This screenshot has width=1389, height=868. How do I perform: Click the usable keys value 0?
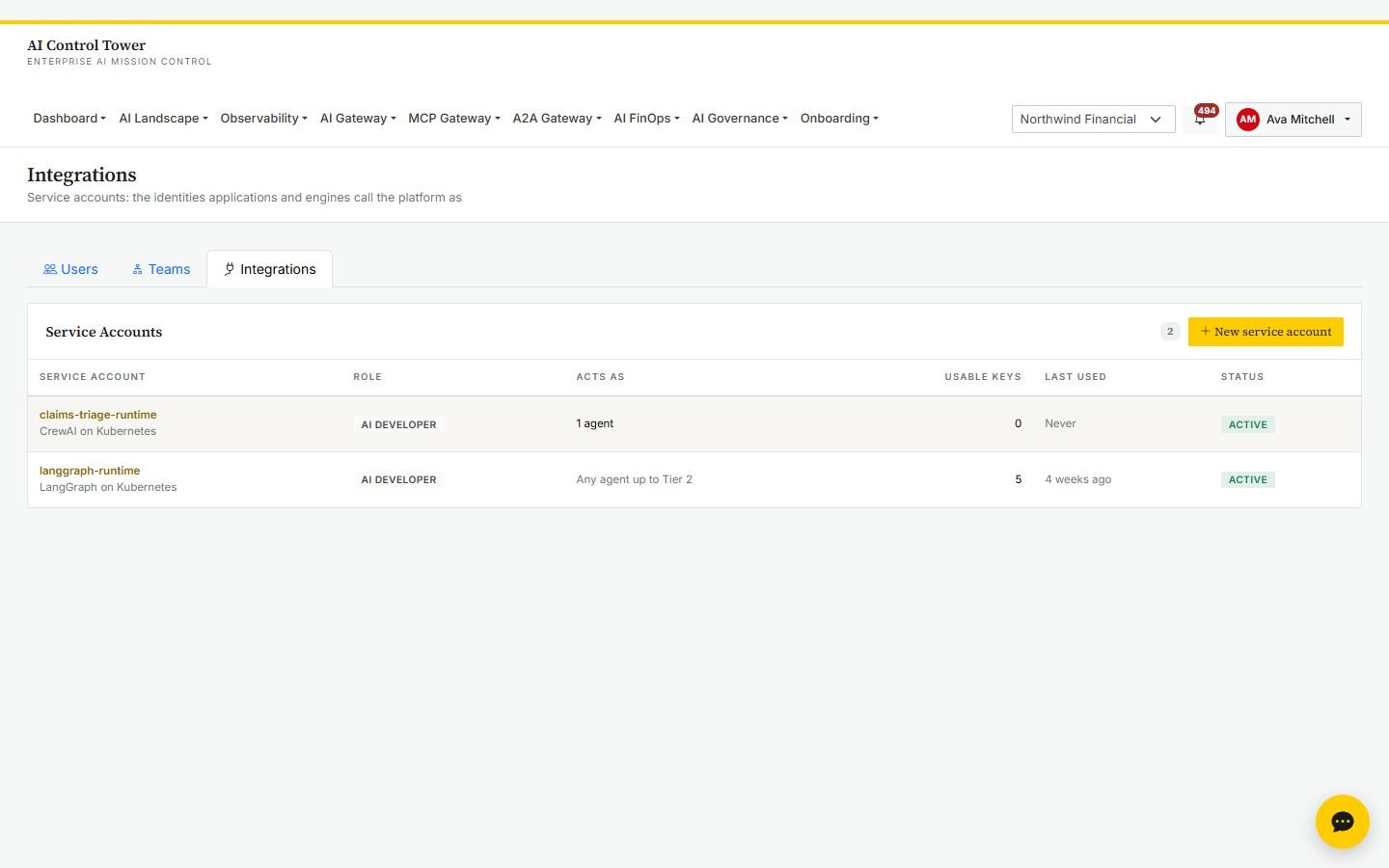1018,423
